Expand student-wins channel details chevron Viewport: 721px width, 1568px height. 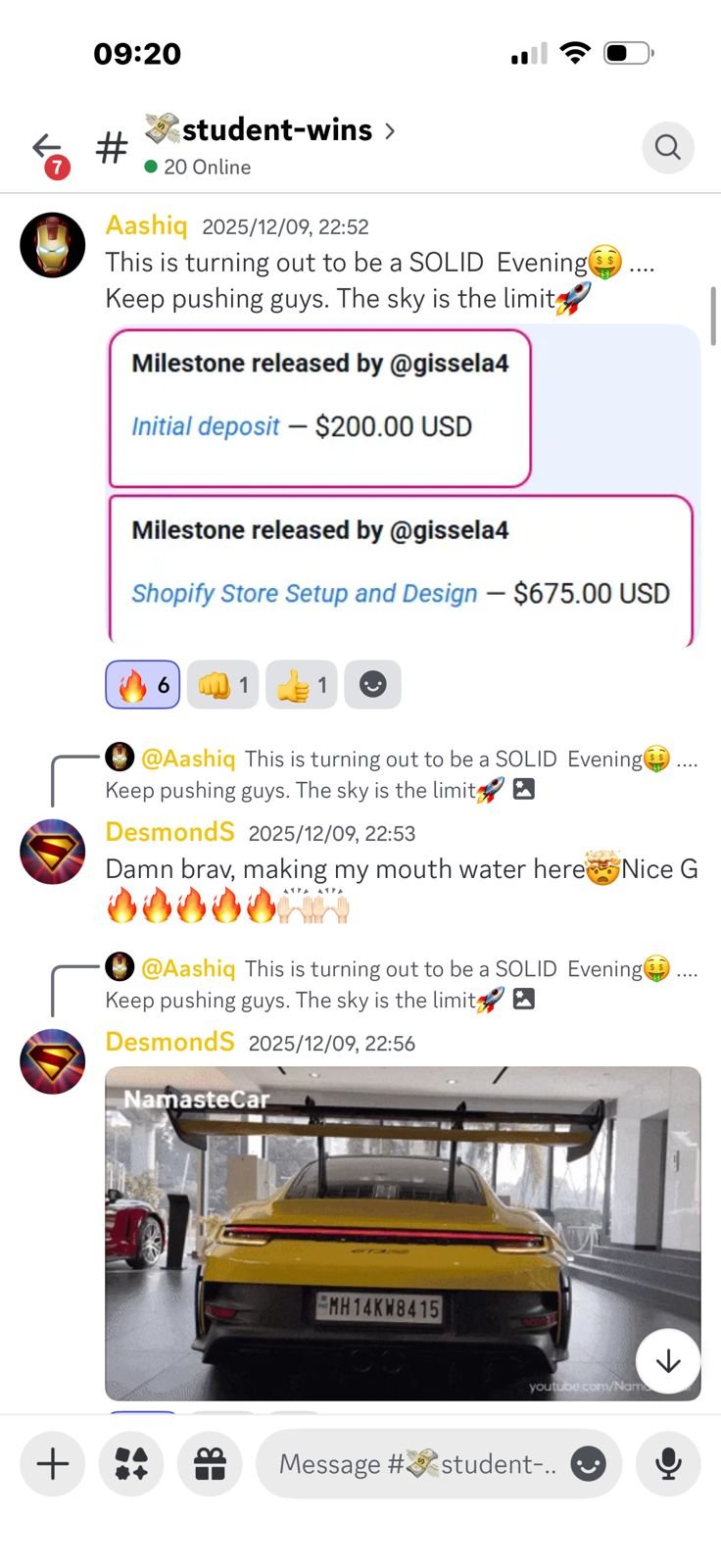click(390, 130)
